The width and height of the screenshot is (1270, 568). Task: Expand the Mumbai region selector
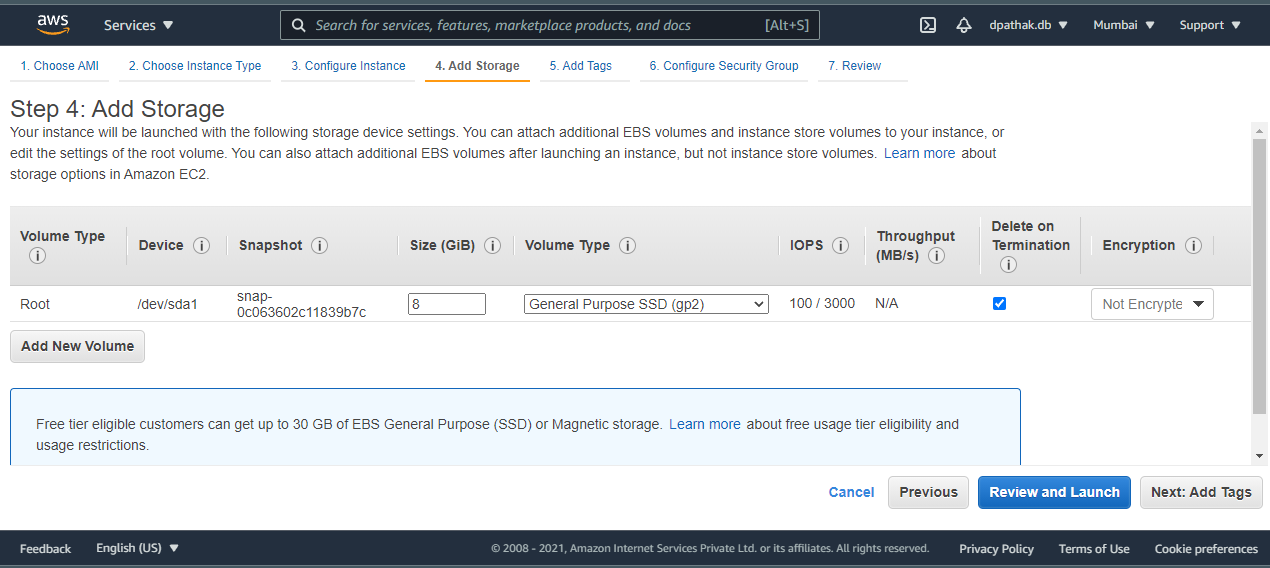pos(1123,25)
